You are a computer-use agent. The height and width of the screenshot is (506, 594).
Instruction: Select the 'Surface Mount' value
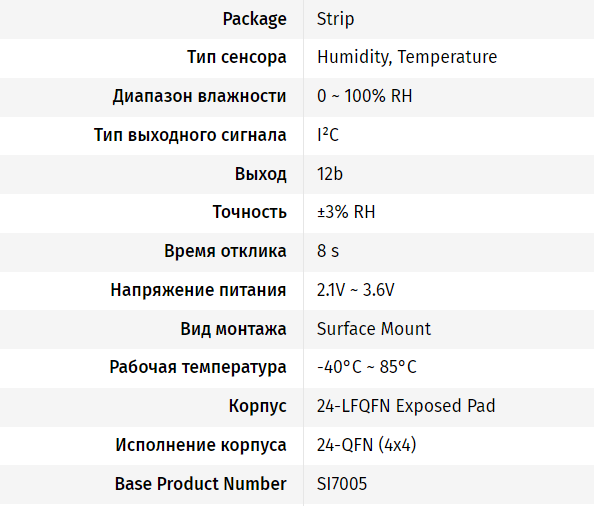coord(374,329)
